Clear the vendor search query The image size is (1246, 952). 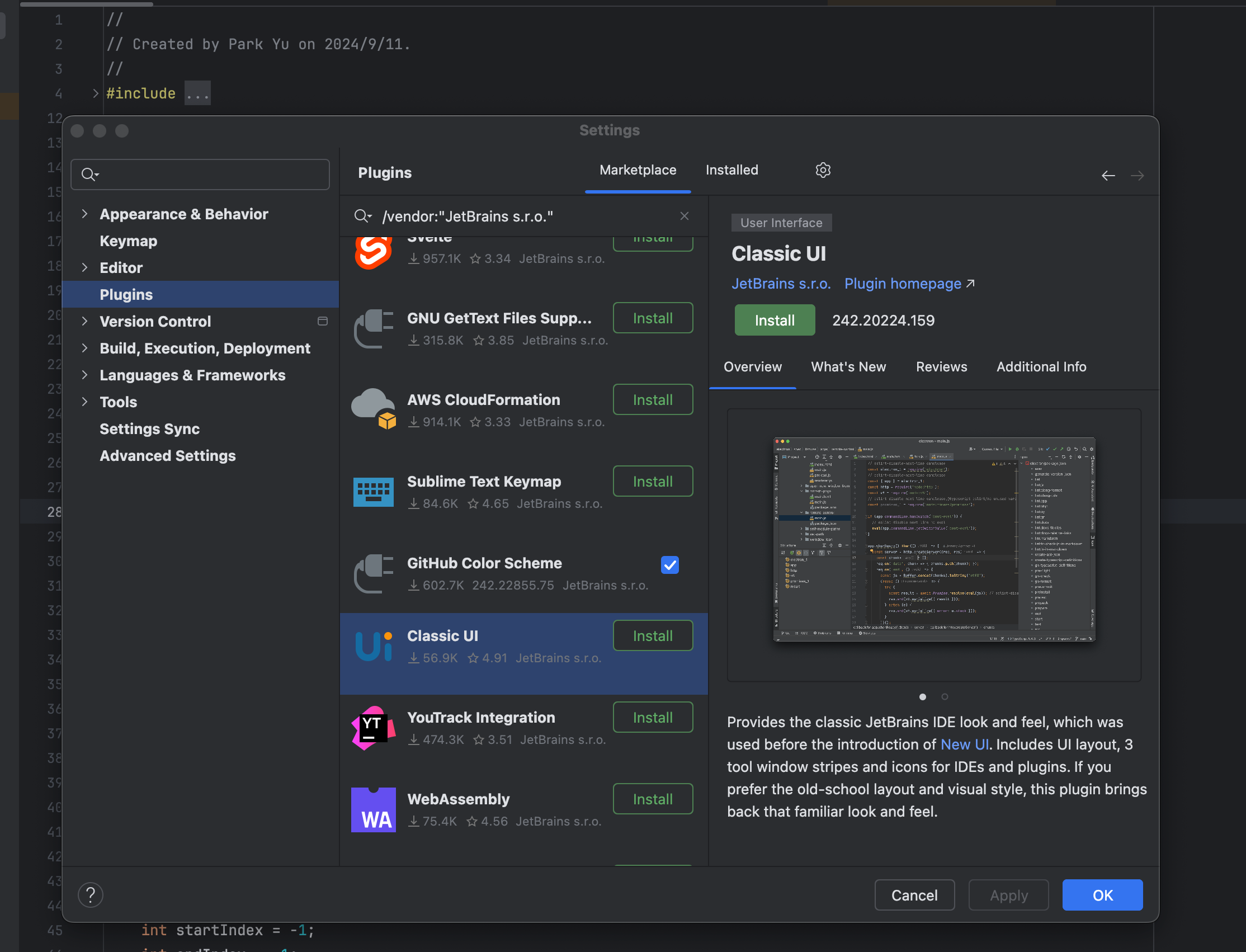(684, 216)
